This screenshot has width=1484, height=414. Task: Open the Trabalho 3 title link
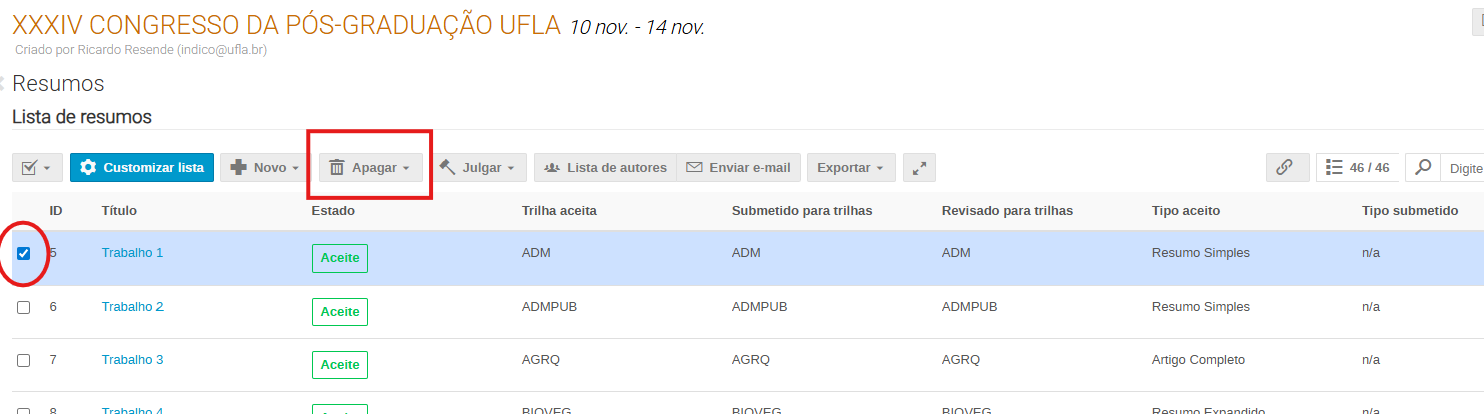pyautogui.click(x=133, y=359)
